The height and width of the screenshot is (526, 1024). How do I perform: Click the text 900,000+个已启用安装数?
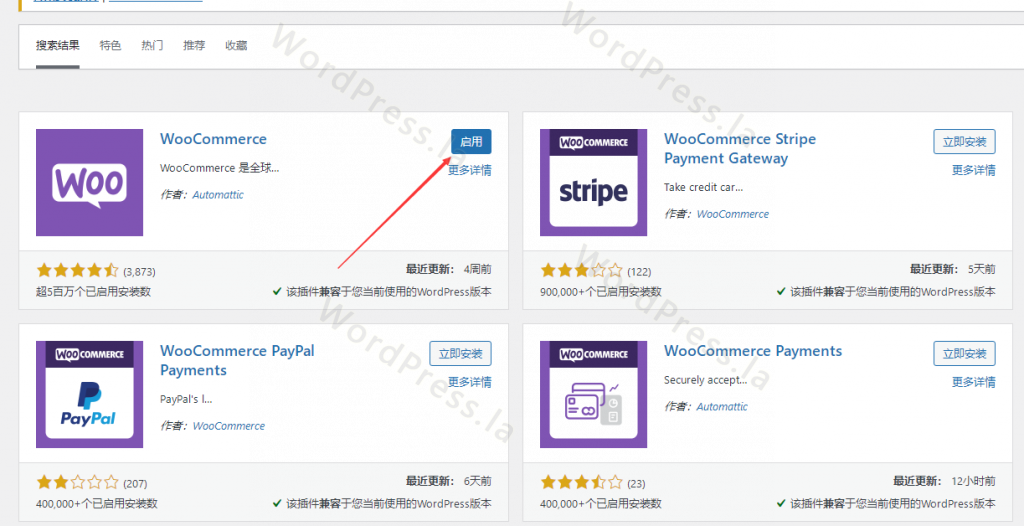click(x=601, y=292)
